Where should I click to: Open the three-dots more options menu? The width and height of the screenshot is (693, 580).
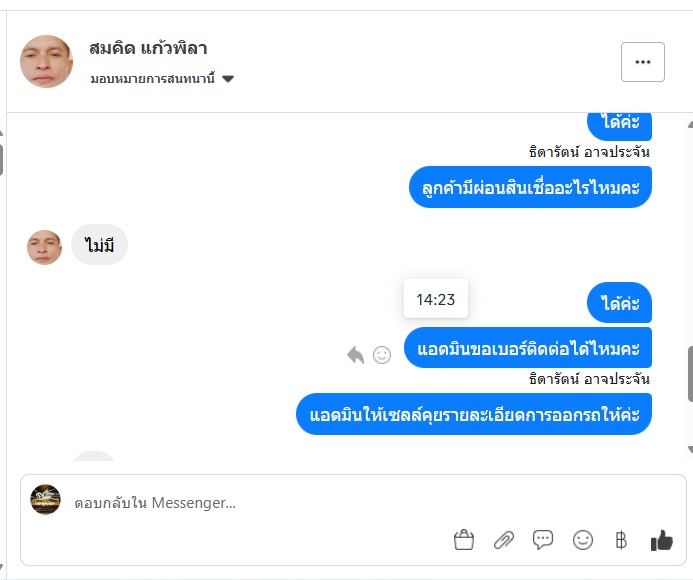642,62
